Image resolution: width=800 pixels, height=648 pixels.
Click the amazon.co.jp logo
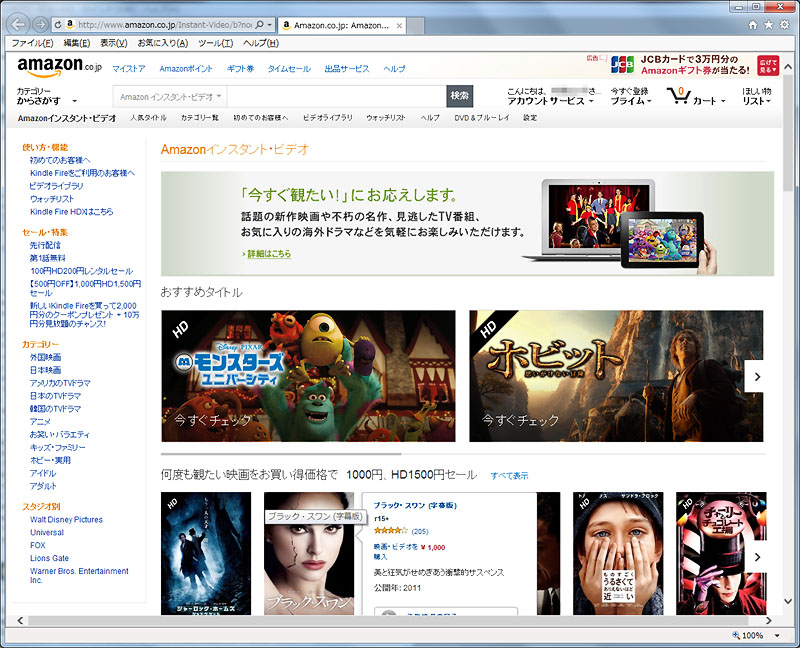tap(60, 66)
